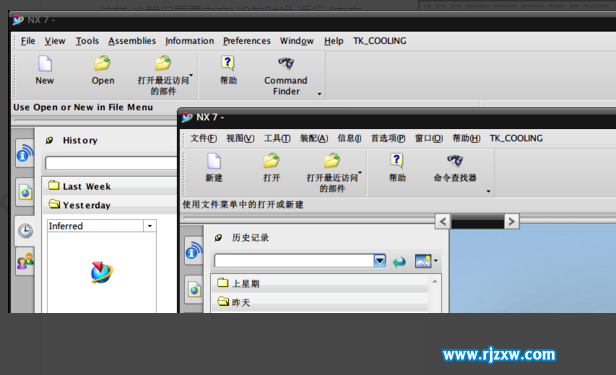Click Open folder icon in English NX window

click(x=103, y=64)
